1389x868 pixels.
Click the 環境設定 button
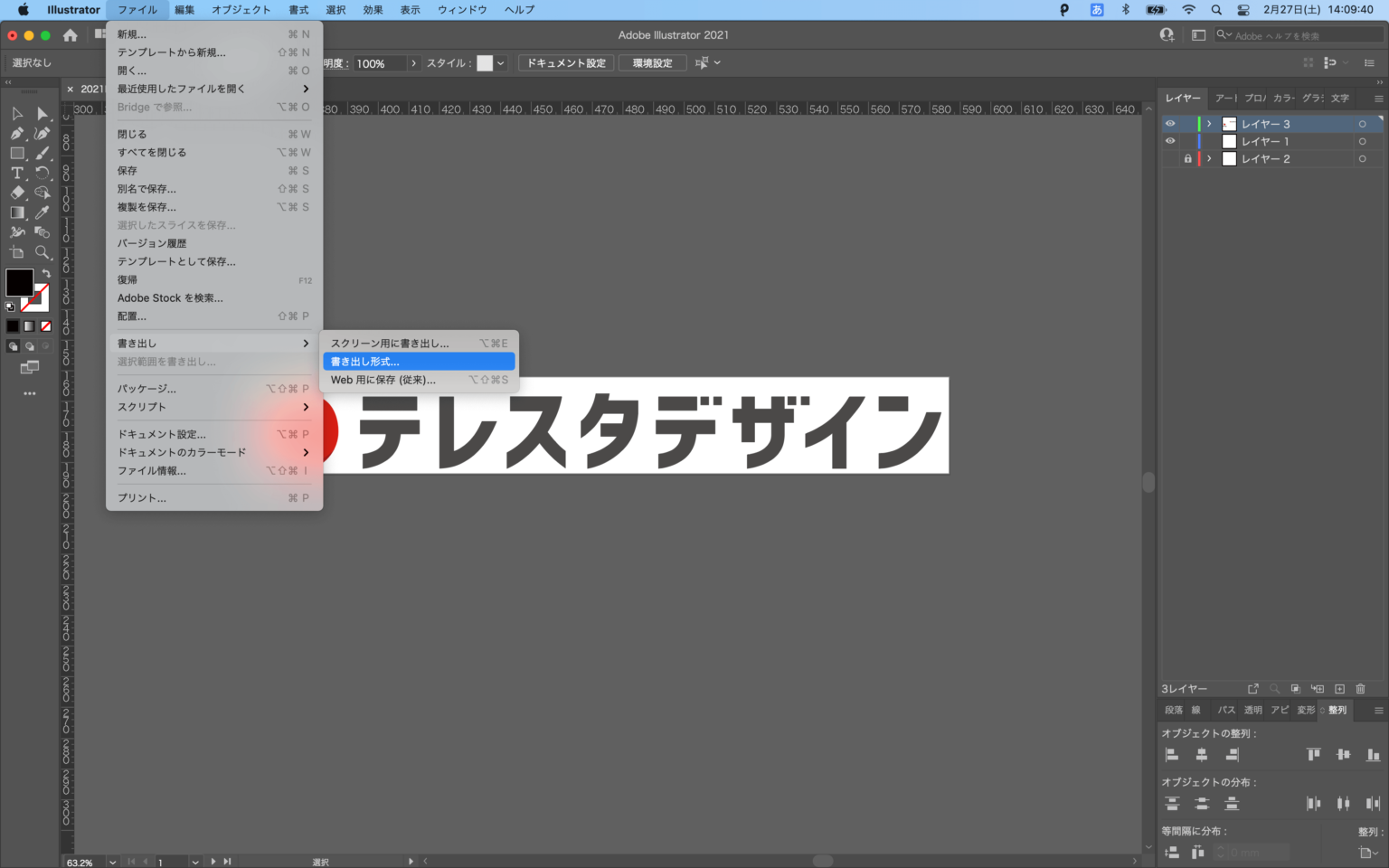(x=651, y=62)
